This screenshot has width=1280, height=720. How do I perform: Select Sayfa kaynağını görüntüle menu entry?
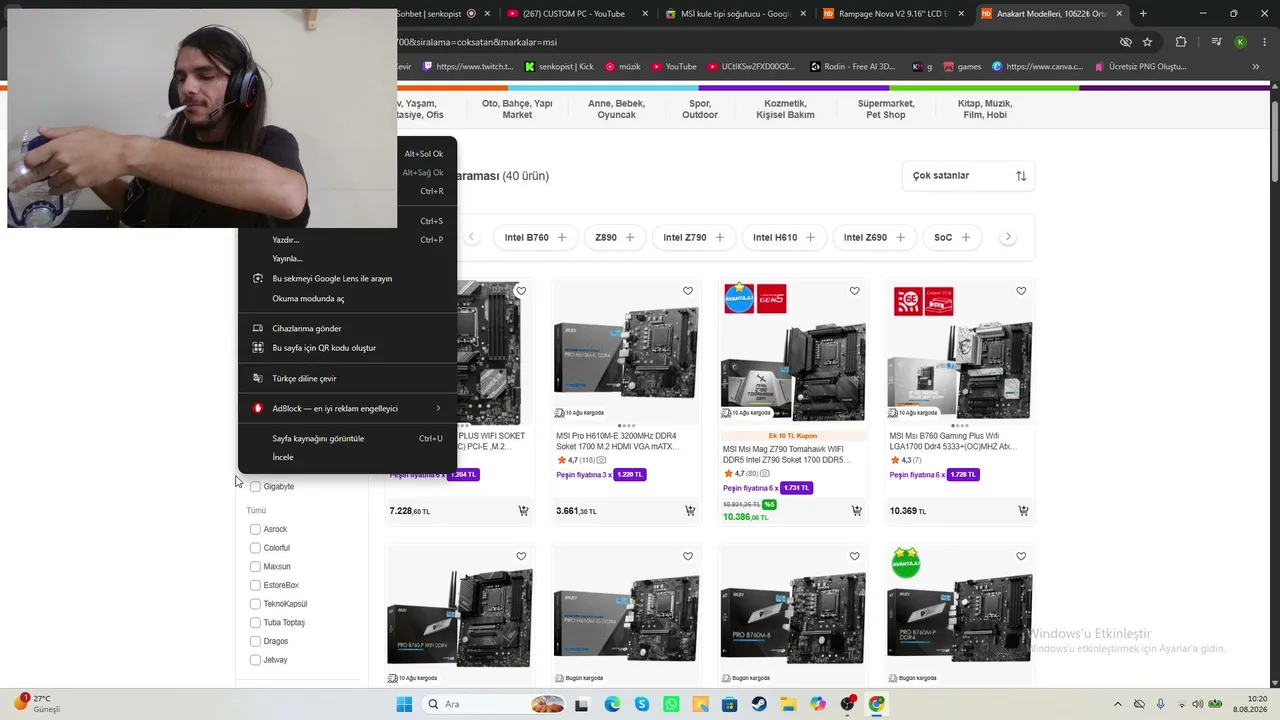347,438
